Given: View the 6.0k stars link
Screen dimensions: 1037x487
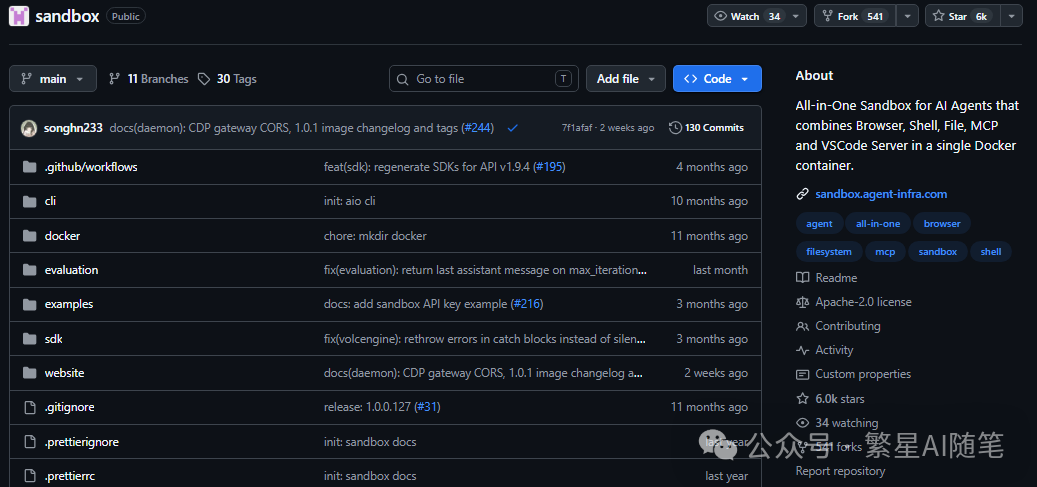Looking at the screenshot, I should click(830, 399).
